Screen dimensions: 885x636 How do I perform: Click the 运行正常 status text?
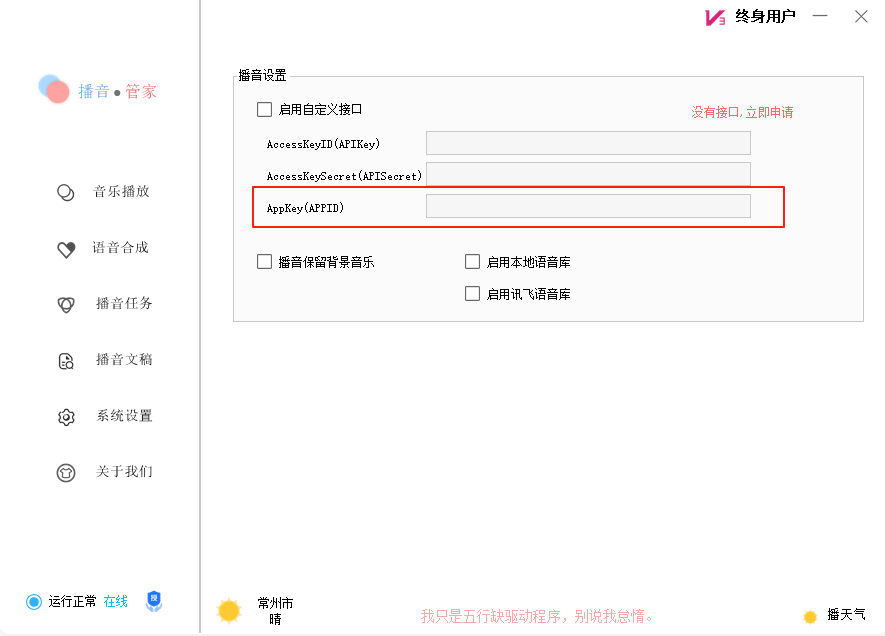coord(72,602)
